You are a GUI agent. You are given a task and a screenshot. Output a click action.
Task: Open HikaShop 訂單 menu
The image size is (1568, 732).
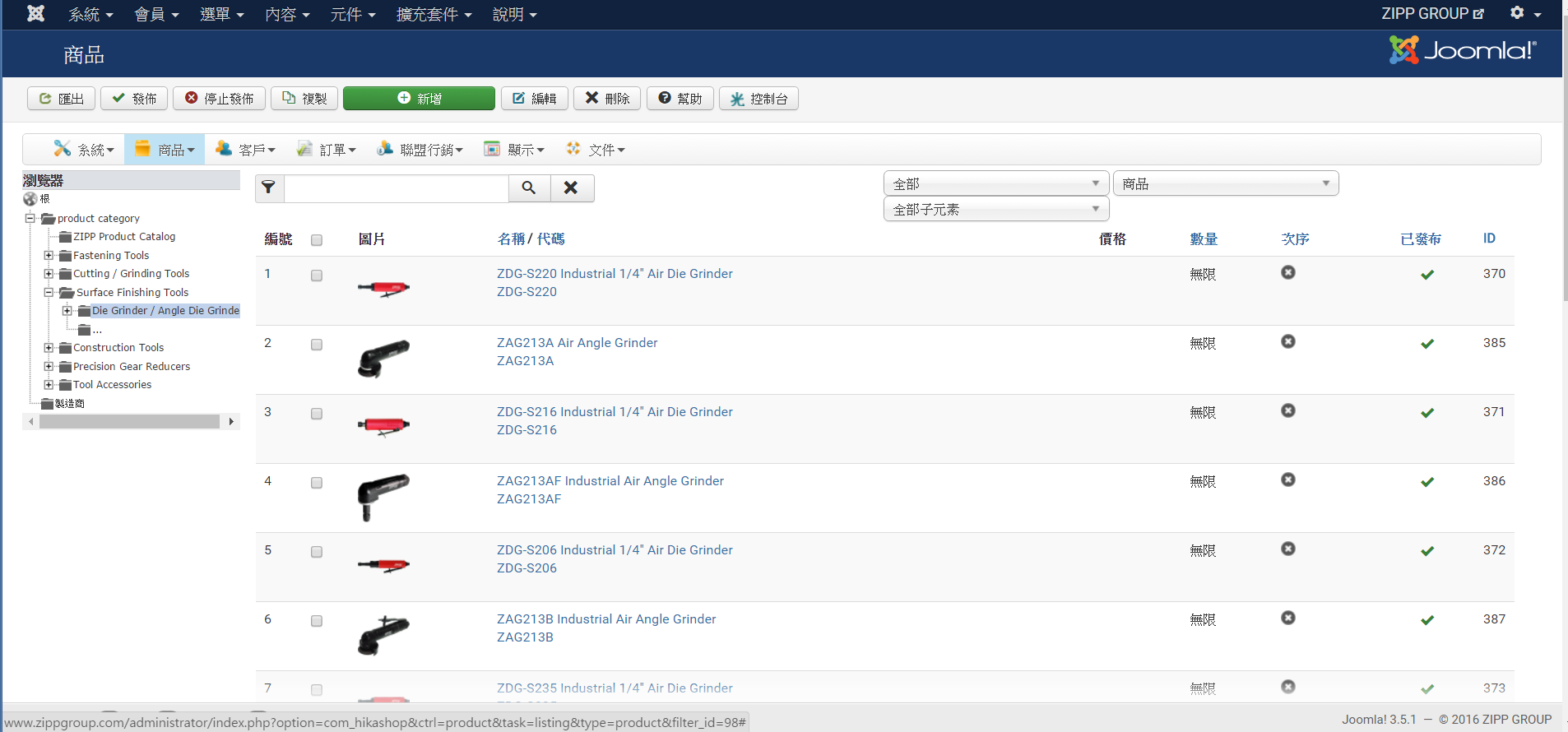(x=327, y=149)
